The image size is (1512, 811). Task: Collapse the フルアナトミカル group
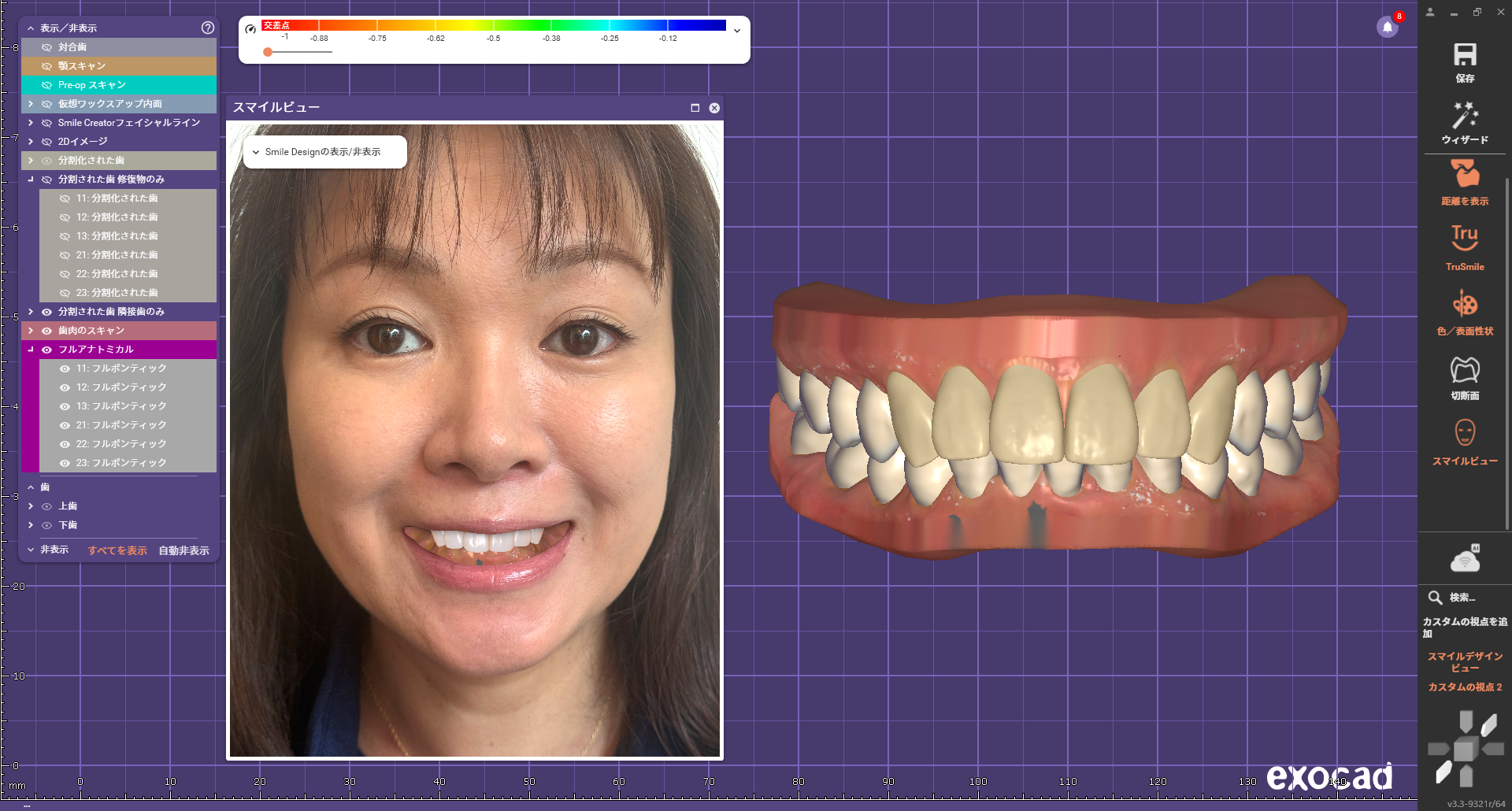pyautogui.click(x=31, y=350)
